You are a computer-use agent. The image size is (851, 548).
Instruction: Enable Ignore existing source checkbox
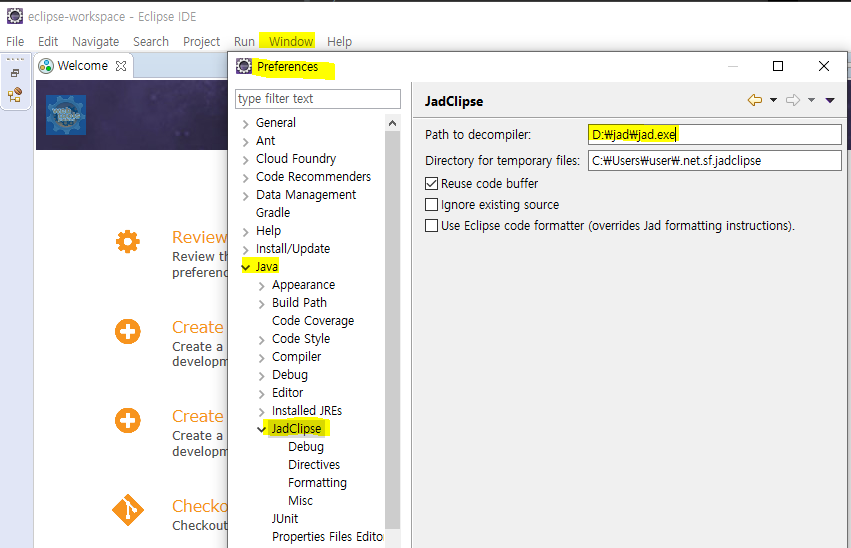[431, 205]
